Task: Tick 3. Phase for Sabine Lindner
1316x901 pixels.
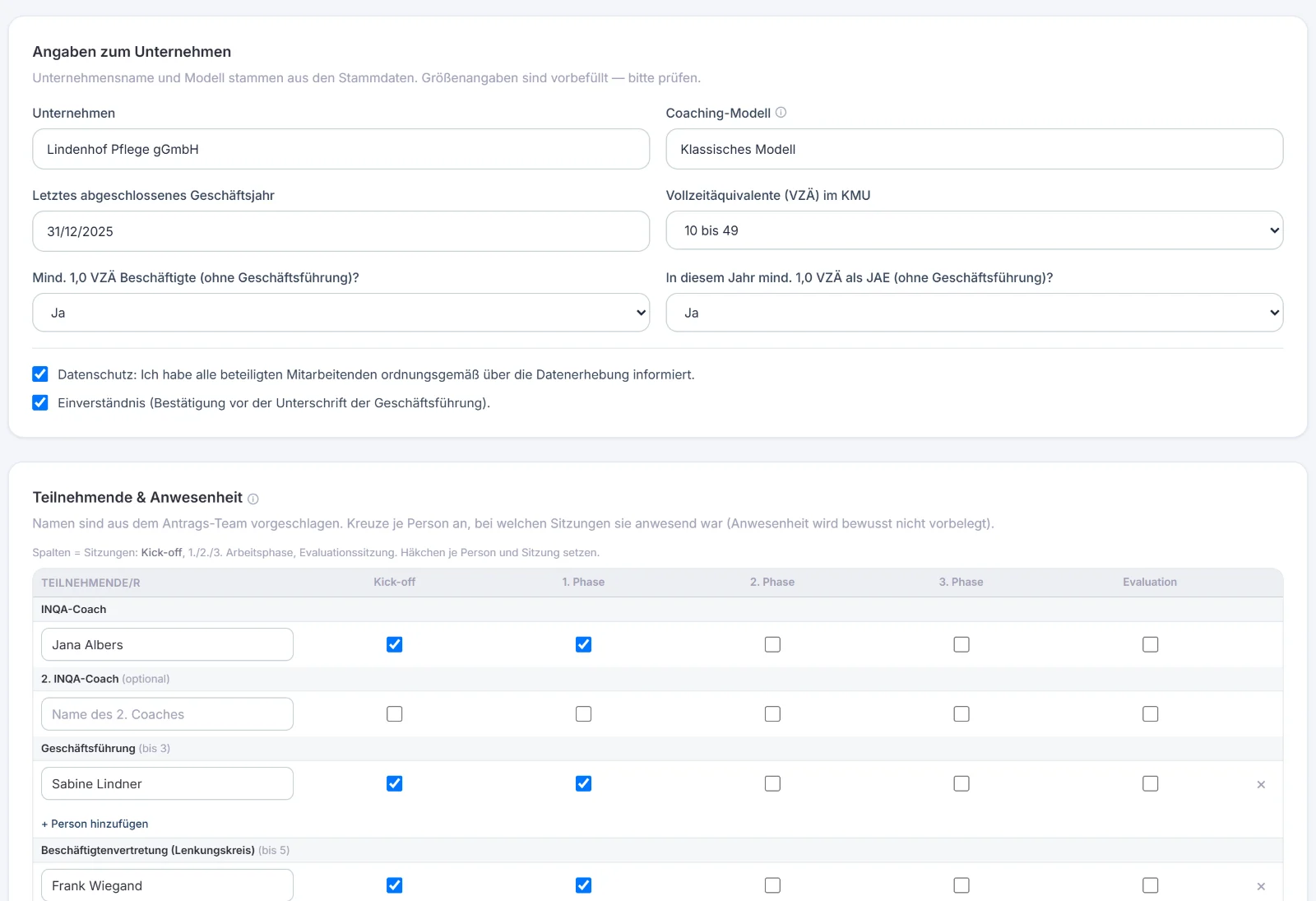Action: pyautogui.click(x=962, y=783)
